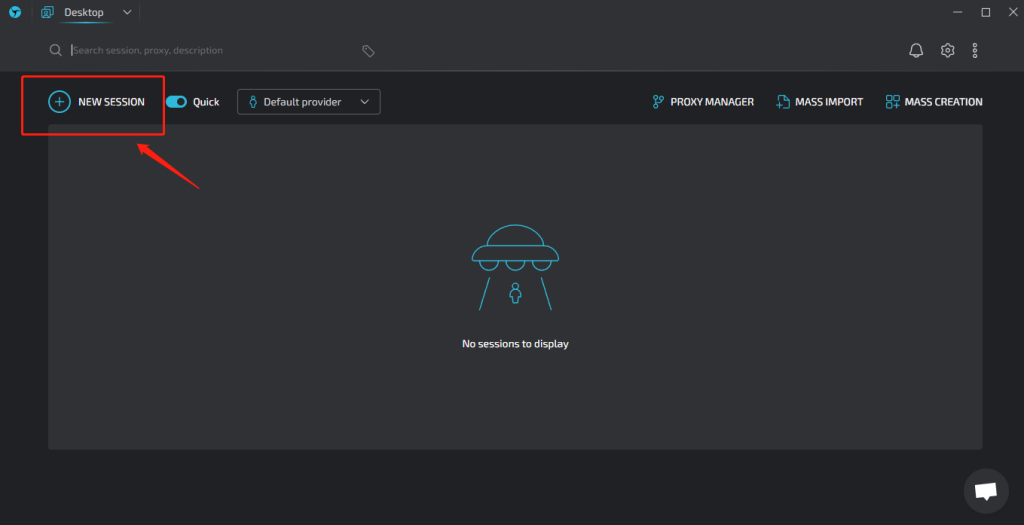Click the magnifier search icon
Viewport: 1024px width, 525px height.
56,51
